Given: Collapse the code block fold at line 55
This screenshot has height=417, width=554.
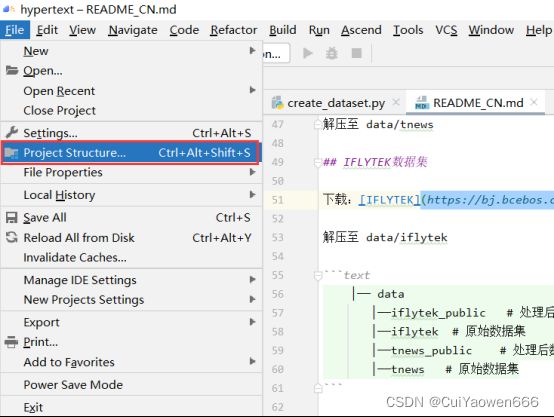Looking at the screenshot, I should (318, 275).
